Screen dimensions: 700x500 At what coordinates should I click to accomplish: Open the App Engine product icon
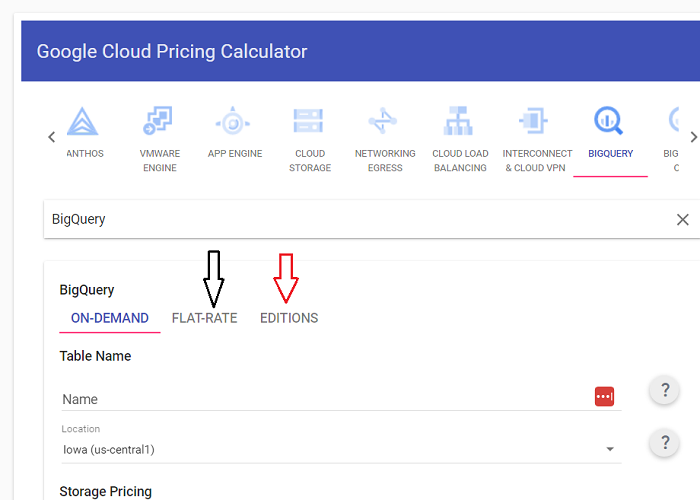coord(233,121)
